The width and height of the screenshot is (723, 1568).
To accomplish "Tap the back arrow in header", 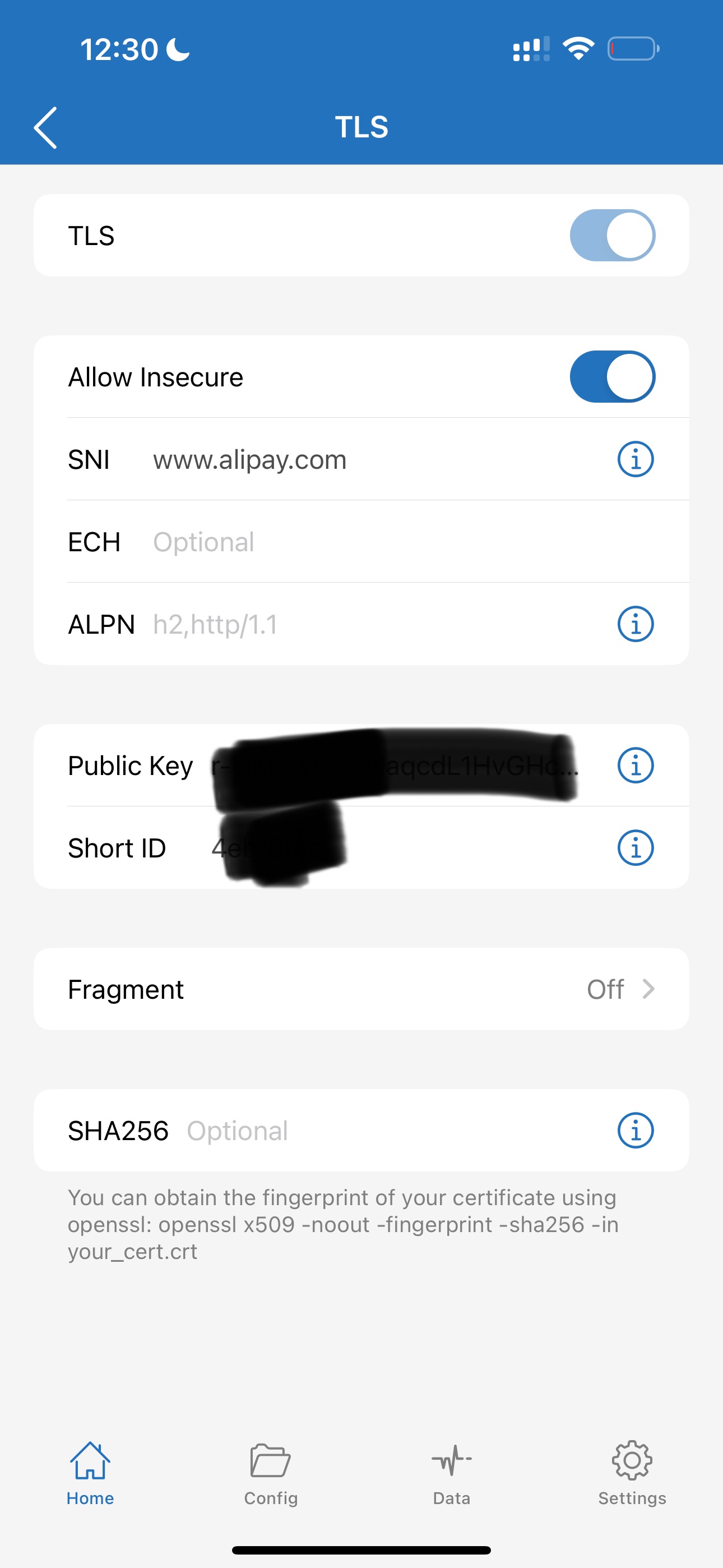I will click(45, 128).
